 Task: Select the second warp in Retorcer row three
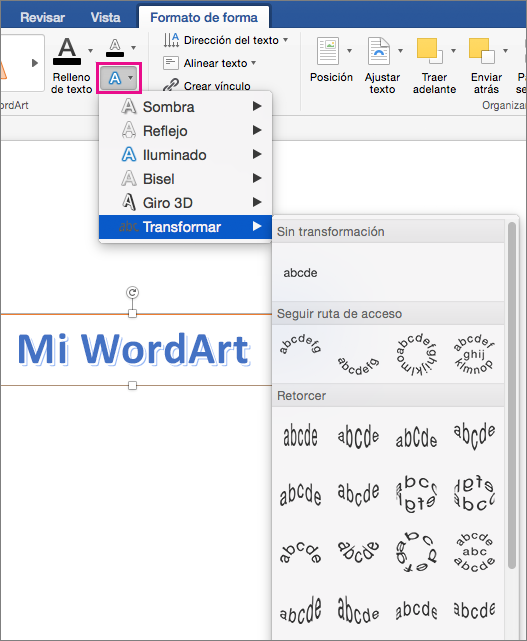coord(358,552)
